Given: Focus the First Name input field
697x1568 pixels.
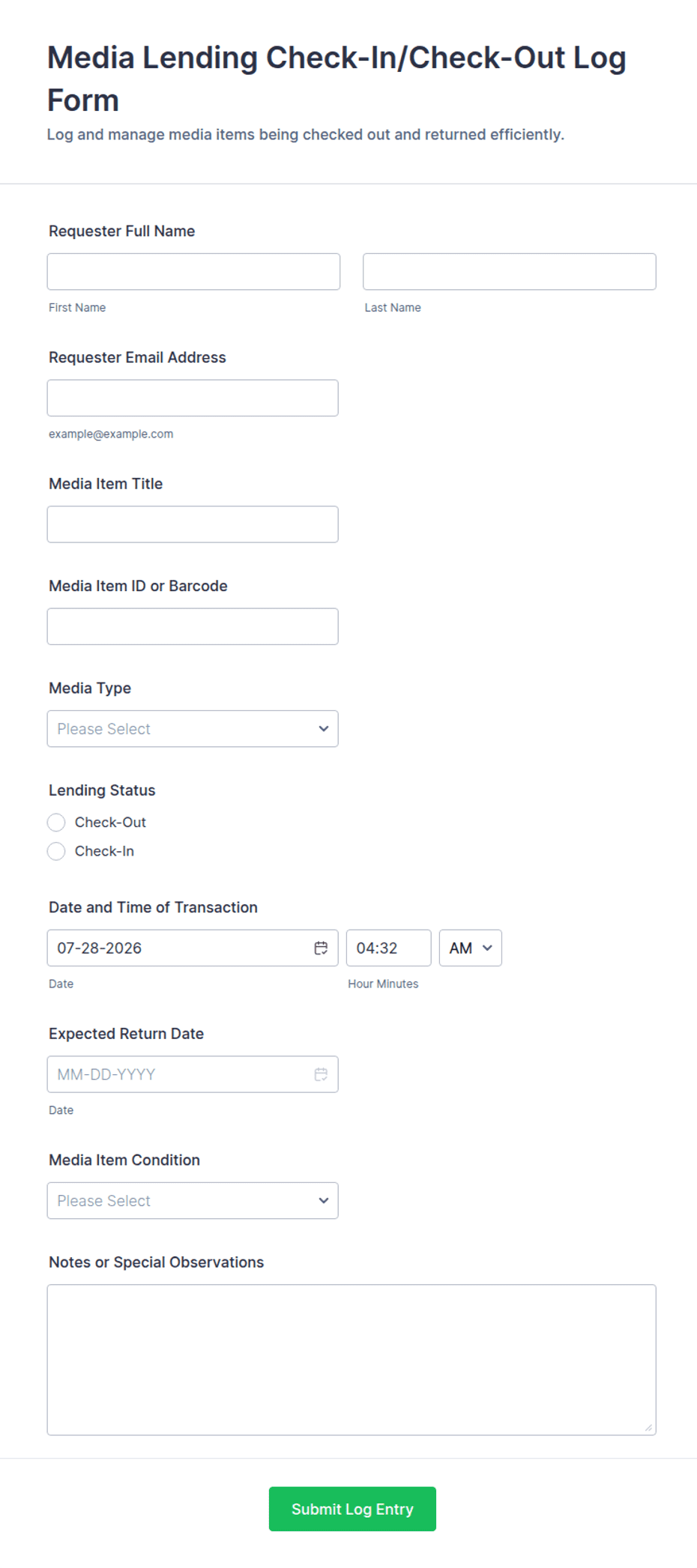Looking at the screenshot, I should click(193, 271).
